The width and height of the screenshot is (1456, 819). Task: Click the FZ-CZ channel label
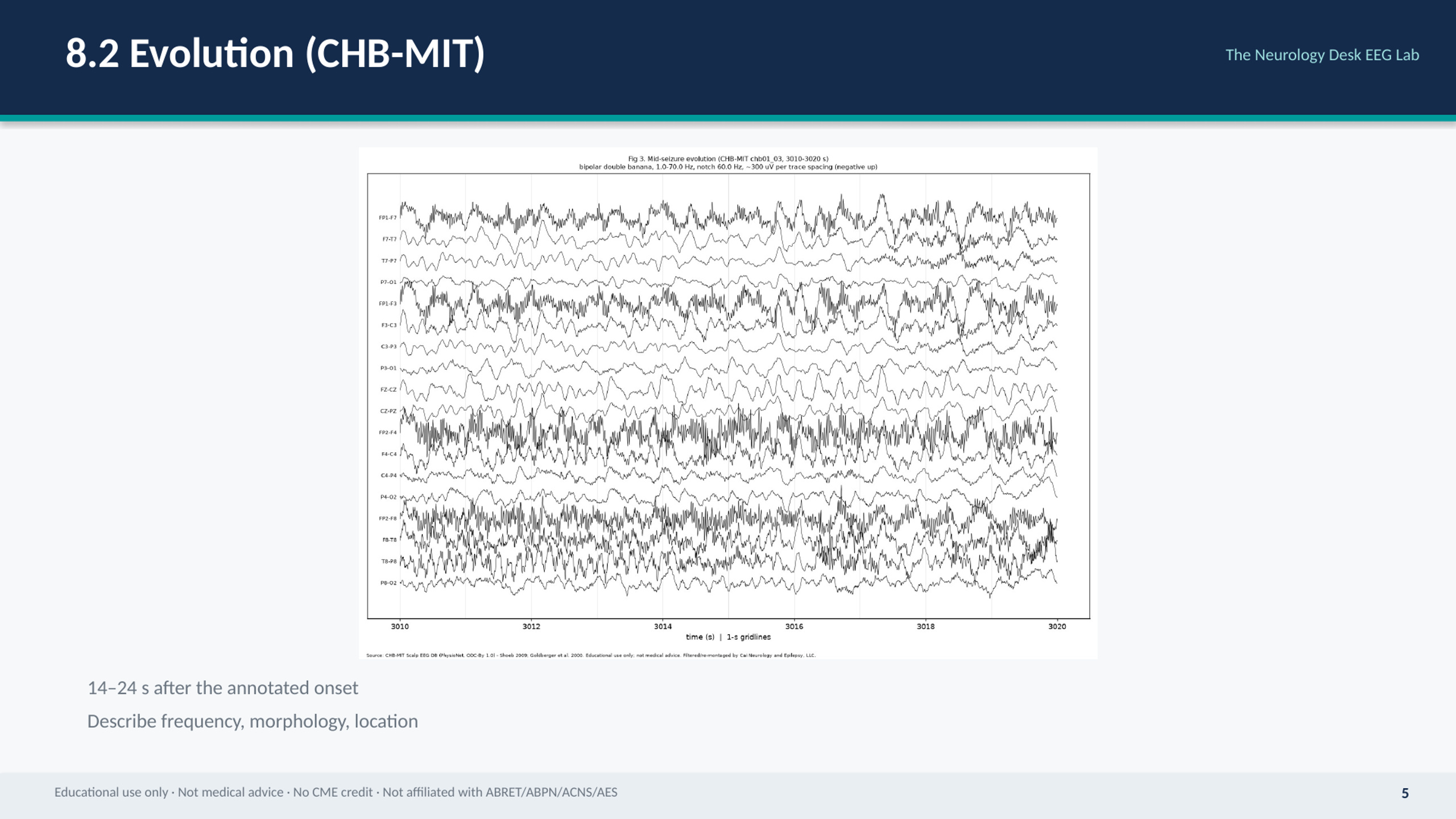pos(388,390)
